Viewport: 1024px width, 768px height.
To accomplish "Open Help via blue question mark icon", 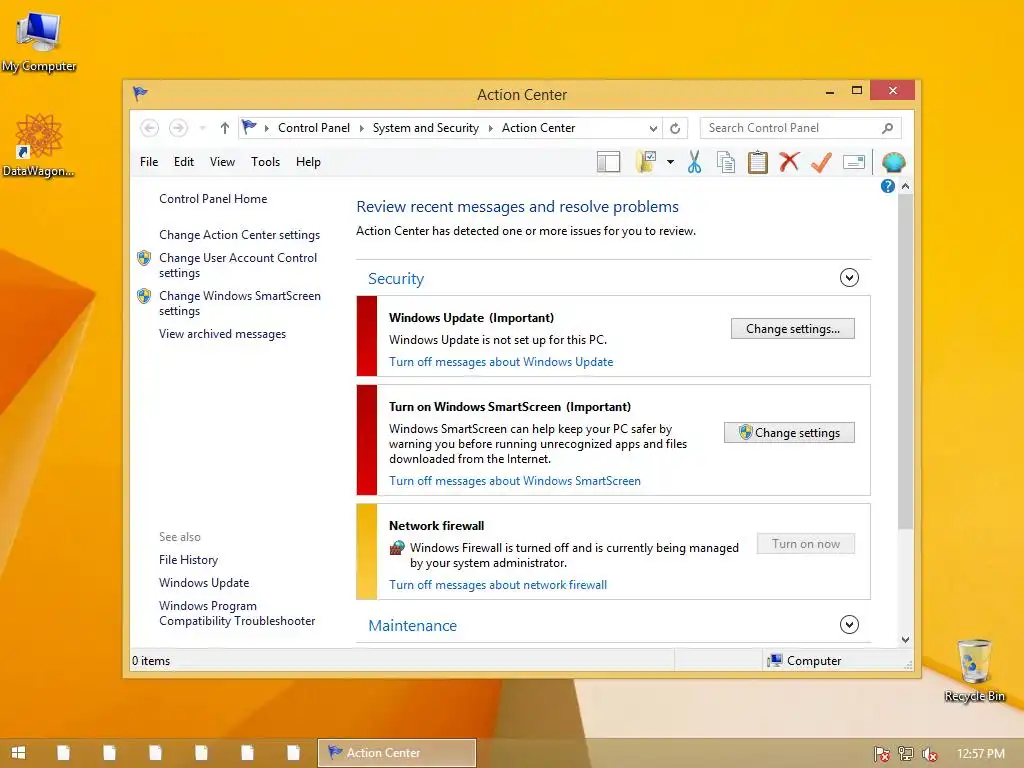I will 888,186.
